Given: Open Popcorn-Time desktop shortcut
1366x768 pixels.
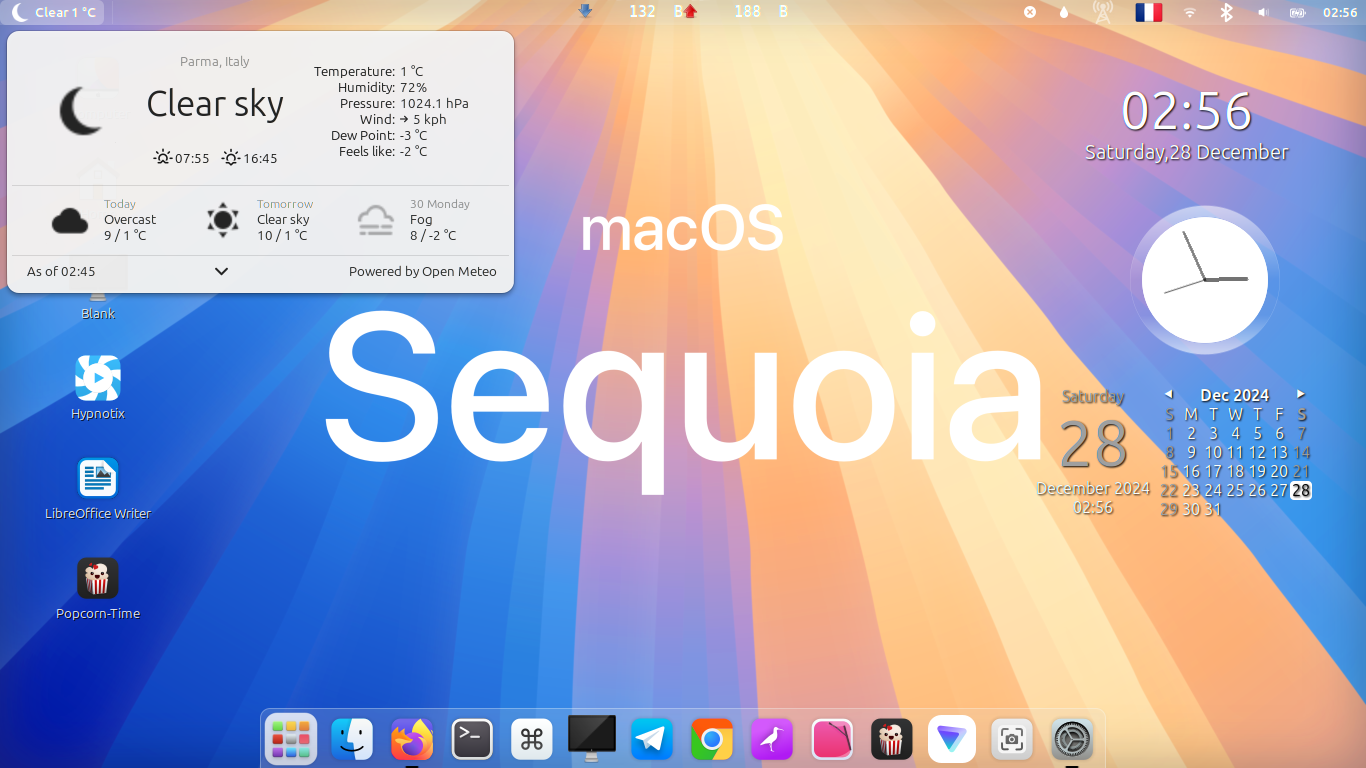Looking at the screenshot, I should (x=98, y=588).
